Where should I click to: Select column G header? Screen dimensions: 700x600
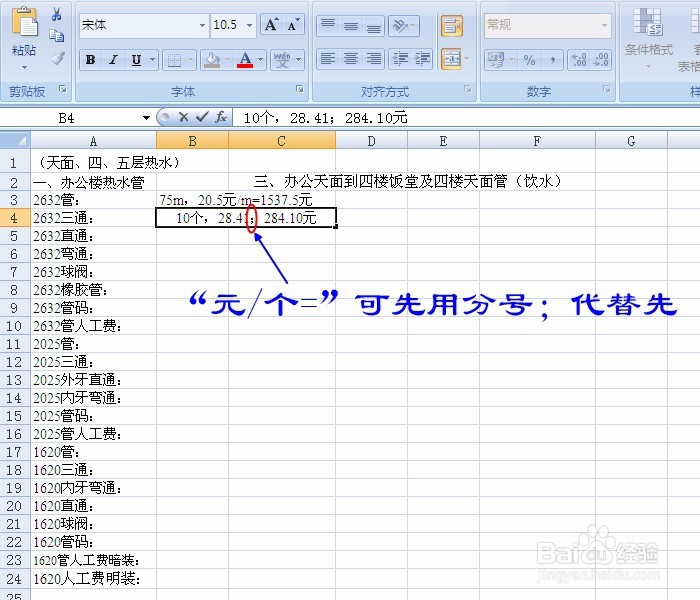pyautogui.click(x=631, y=141)
